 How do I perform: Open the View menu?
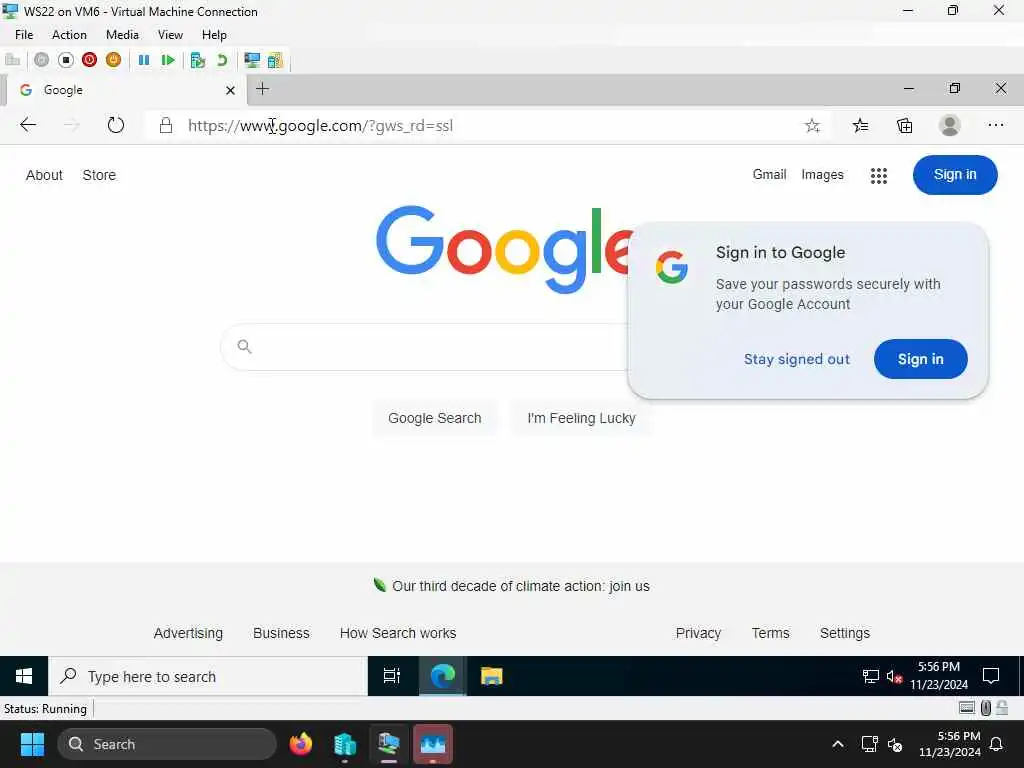pyautogui.click(x=170, y=35)
